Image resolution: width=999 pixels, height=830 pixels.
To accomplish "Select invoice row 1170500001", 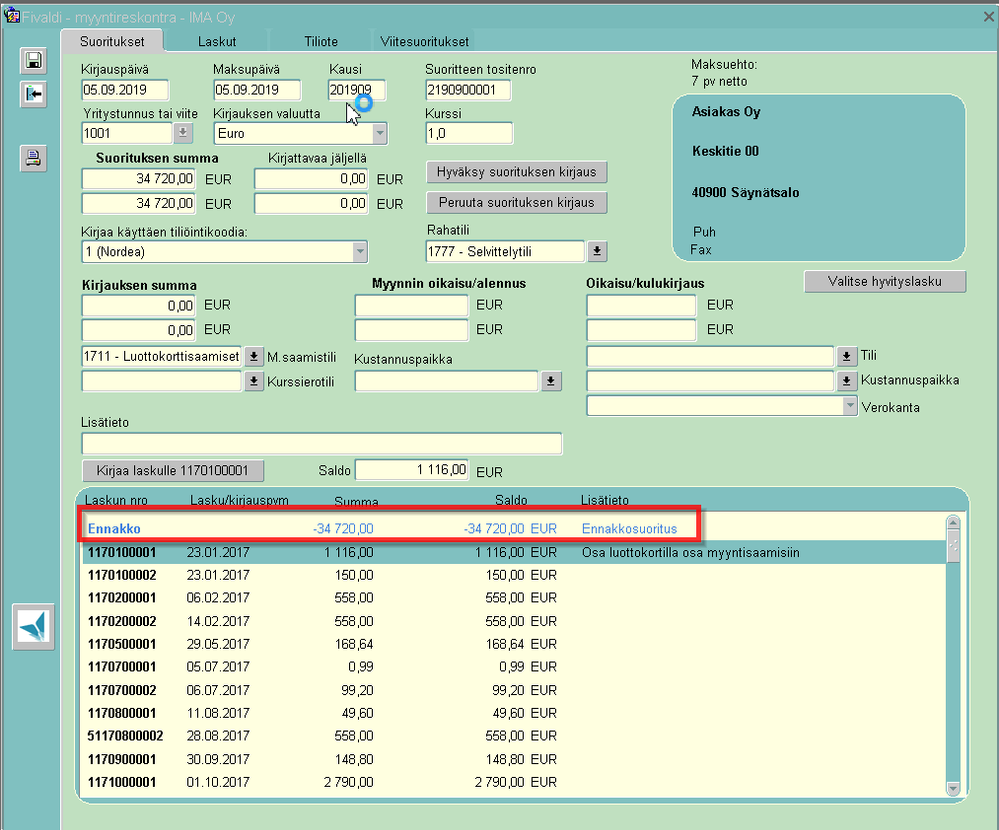I will [x=514, y=644].
